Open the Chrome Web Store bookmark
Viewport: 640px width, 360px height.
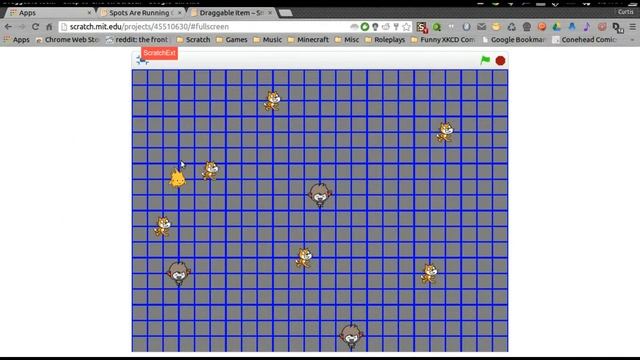point(67,40)
